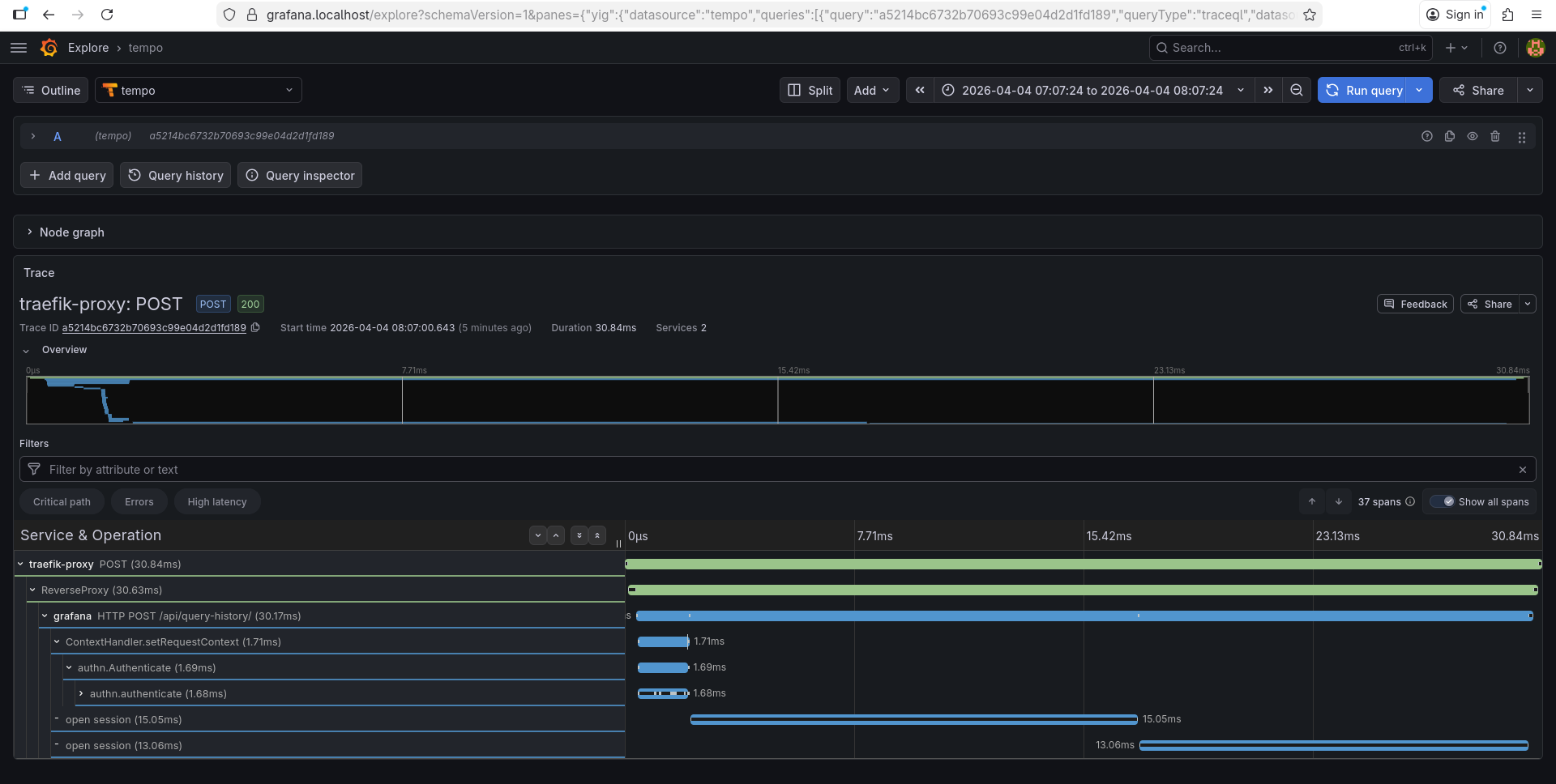Open the new item plus menu
The image size is (1556, 784).
1456,48
